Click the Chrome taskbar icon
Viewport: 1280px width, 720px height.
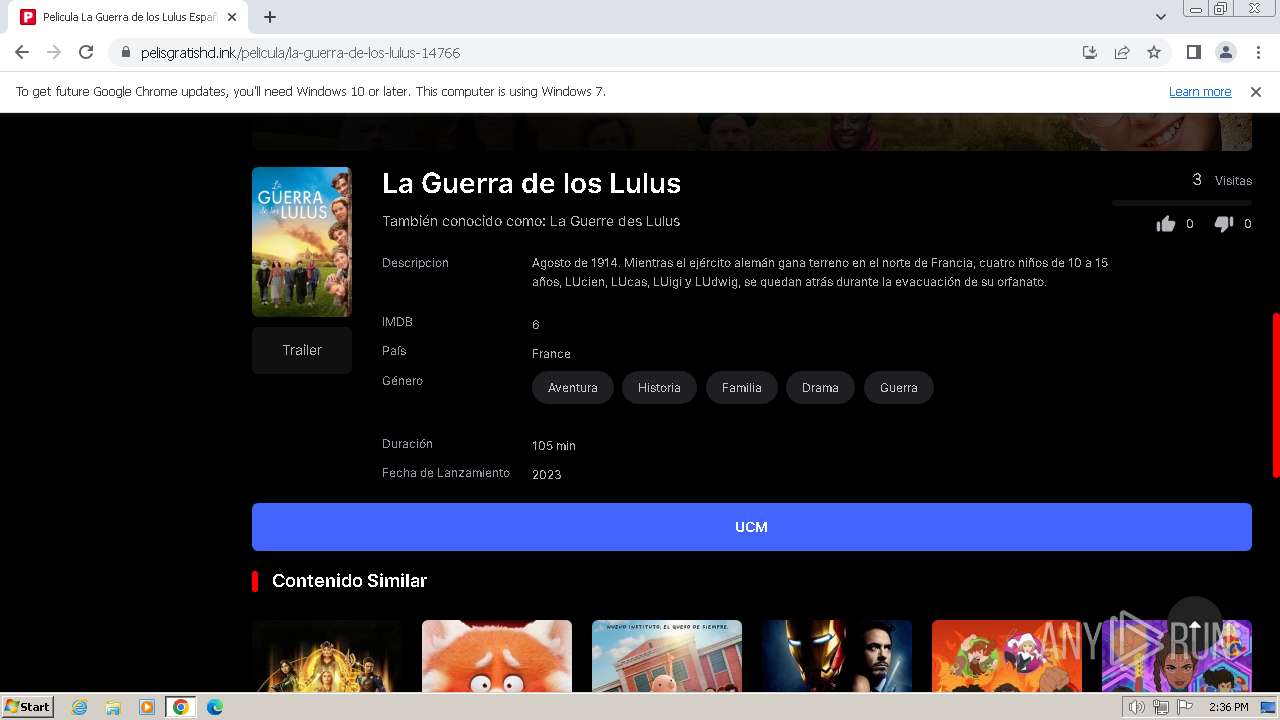[181, 707]
